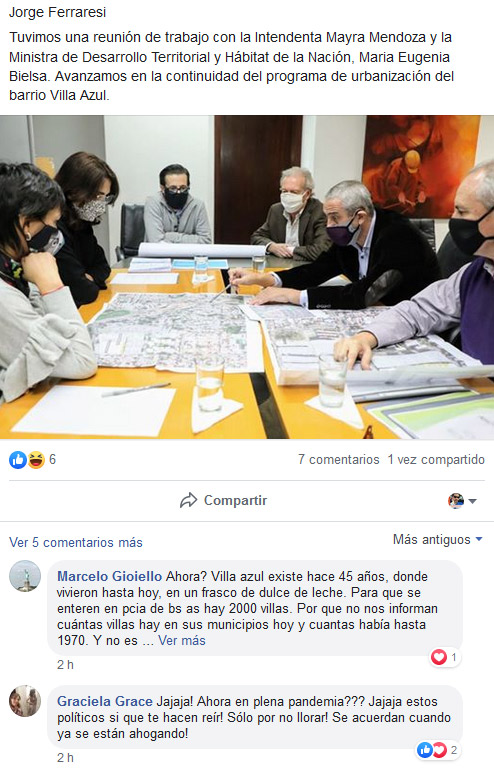Click the reaction count number 6
The height and width of the screenshot is (768, 494).
tap(52, 459)
